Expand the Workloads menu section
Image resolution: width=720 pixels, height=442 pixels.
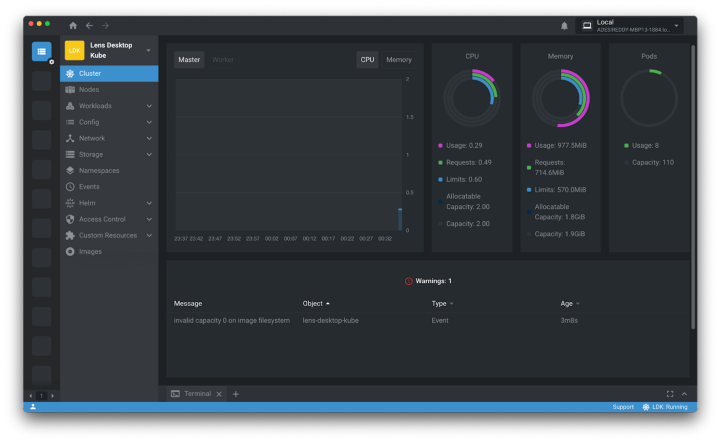pyautogui.click(x=149, y=106)
